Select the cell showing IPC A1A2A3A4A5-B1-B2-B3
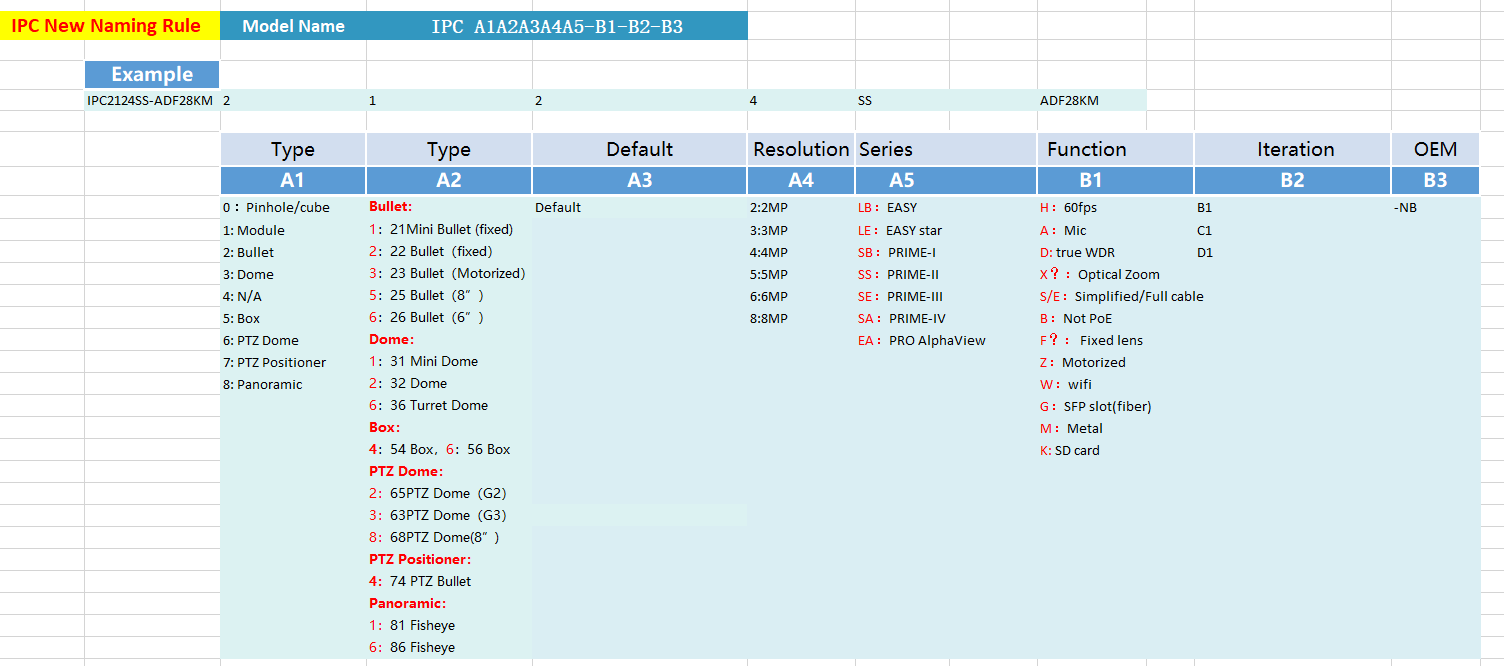The height and width of the screenshot is (666, 1504). (x=556, y=26)
